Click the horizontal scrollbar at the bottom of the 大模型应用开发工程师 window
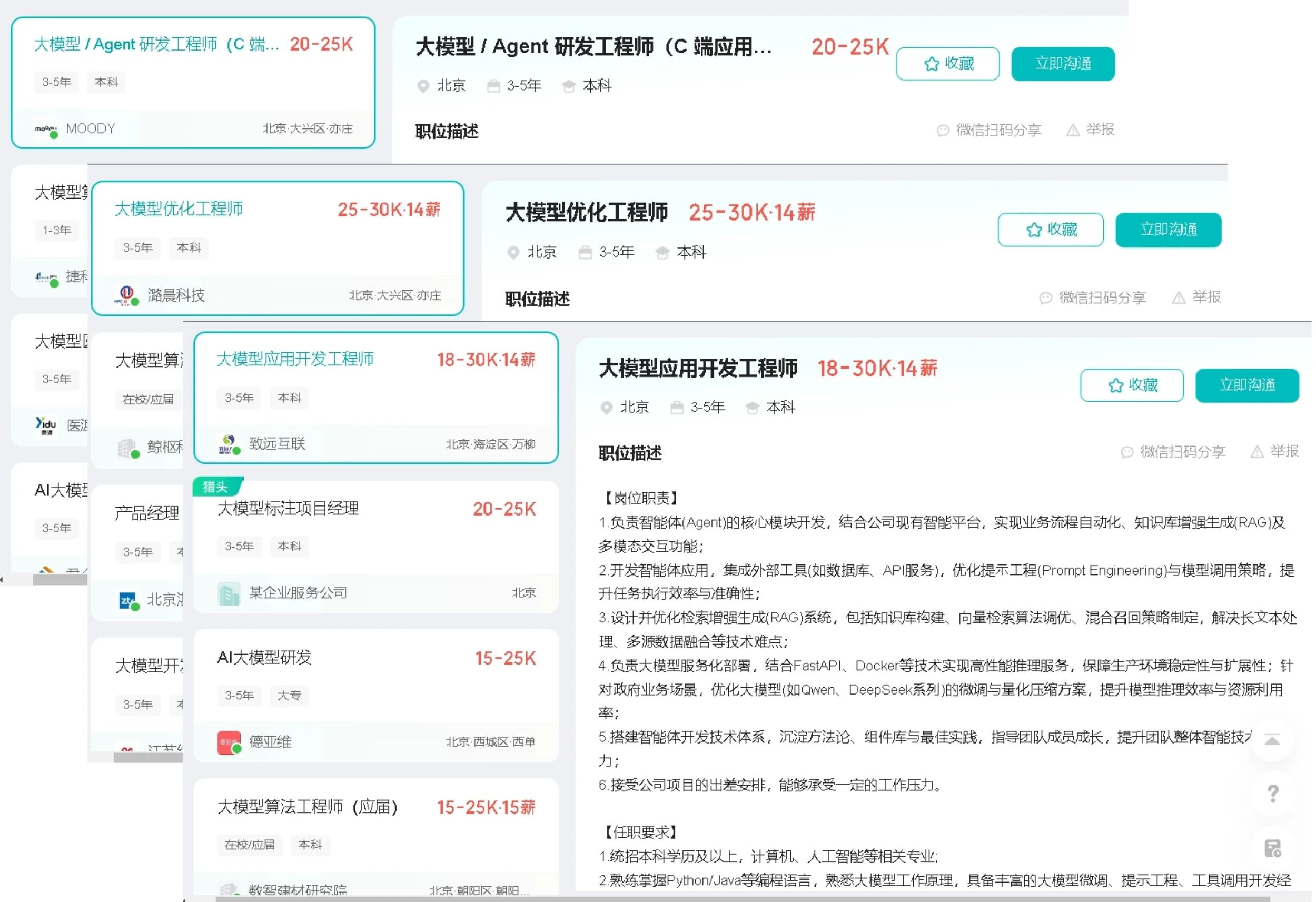 743,899
